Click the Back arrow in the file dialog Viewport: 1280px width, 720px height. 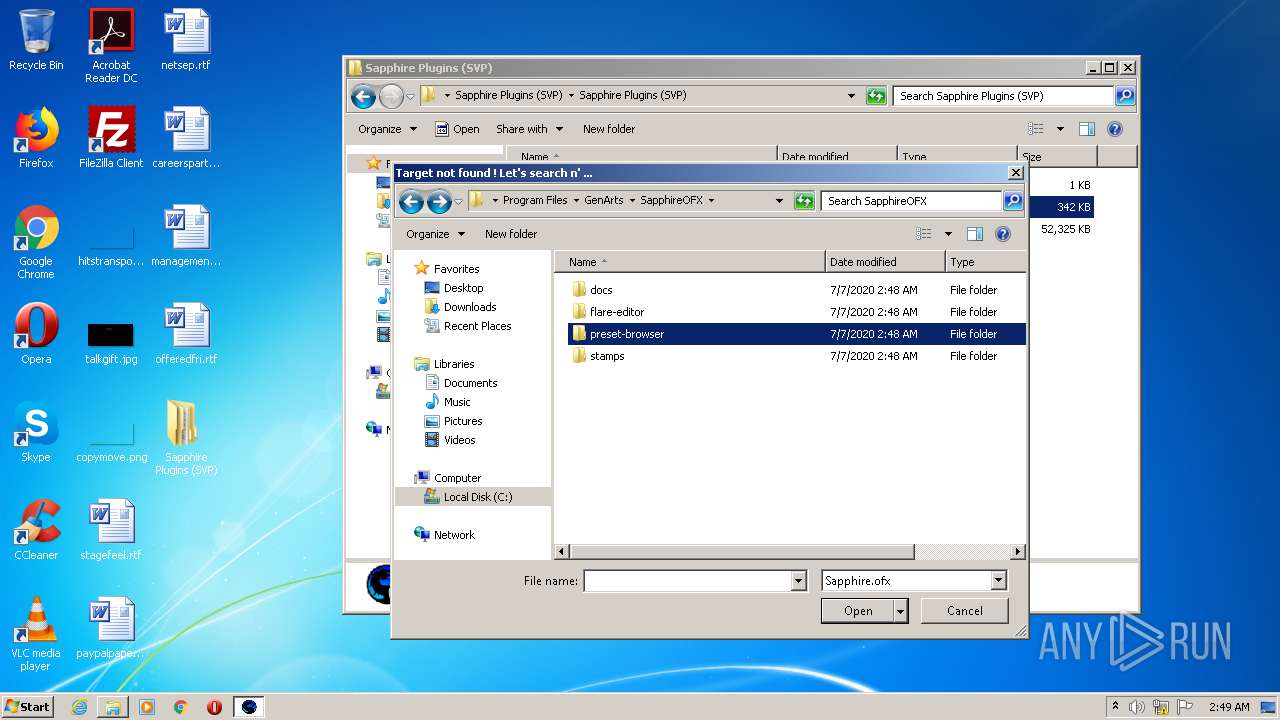click(411, 201)
